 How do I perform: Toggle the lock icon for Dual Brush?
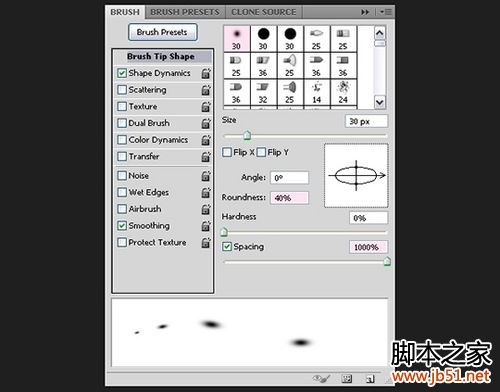[206, 123]
